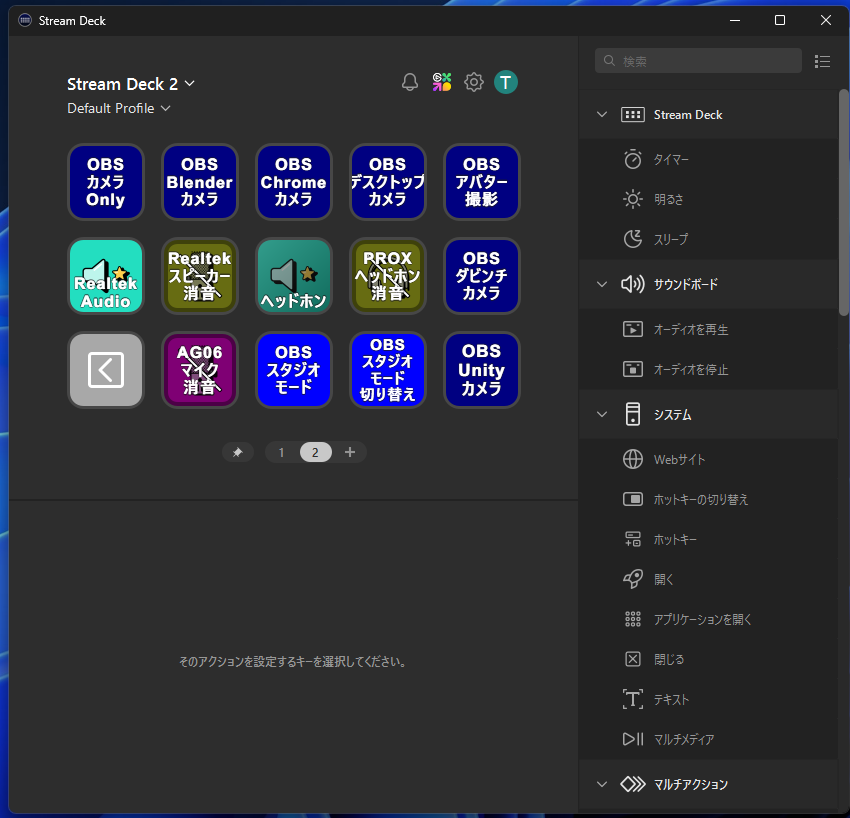Viewport: 850px width, 818px height.
Task: Maximize the Stream Deck window
Action: point(780,21)
